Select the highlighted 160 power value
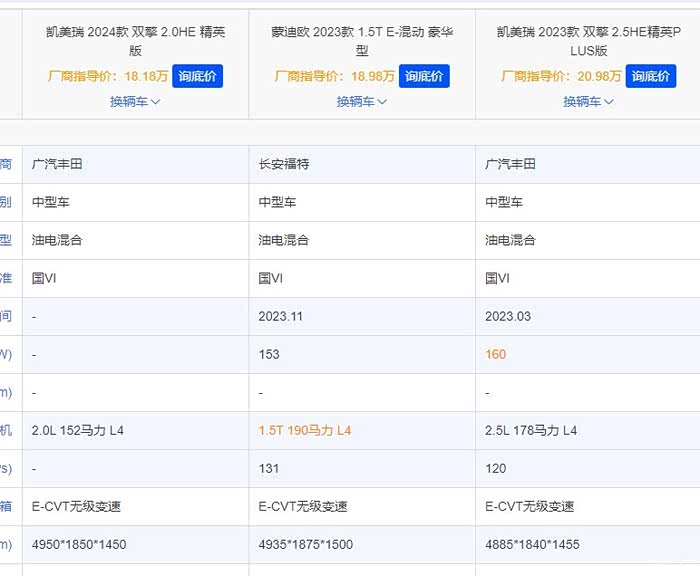This screenshot has width=700, height=576. pos(496,355)
